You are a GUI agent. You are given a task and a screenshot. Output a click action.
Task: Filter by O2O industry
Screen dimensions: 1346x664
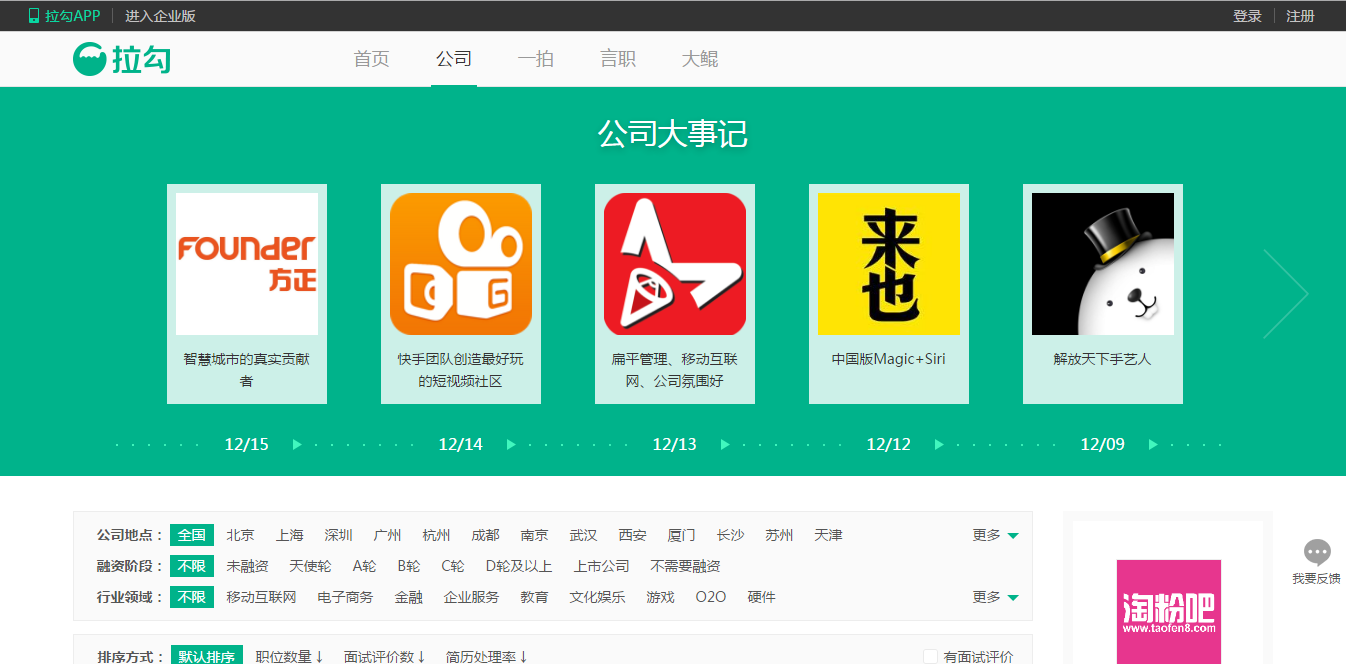711,597
